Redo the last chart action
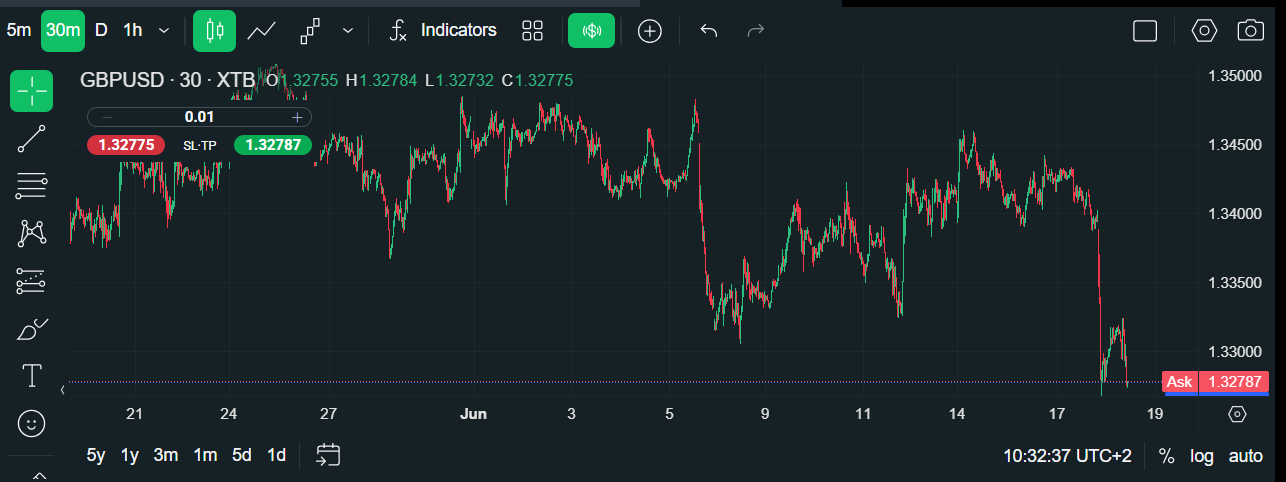Image resolution: width=1286 pixels, height=482 pixels. 756,30
